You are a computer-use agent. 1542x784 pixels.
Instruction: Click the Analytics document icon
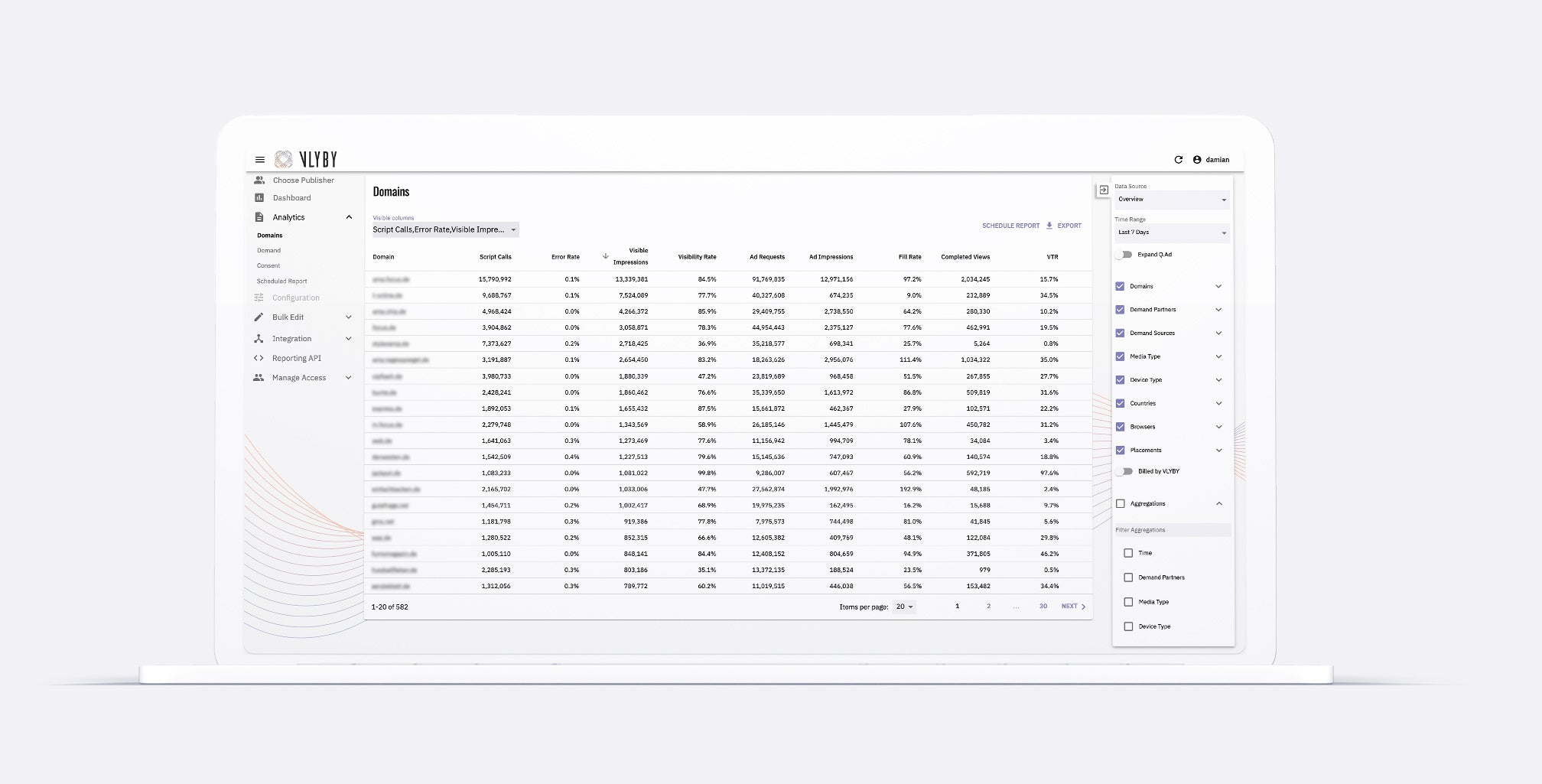point(259,217)
